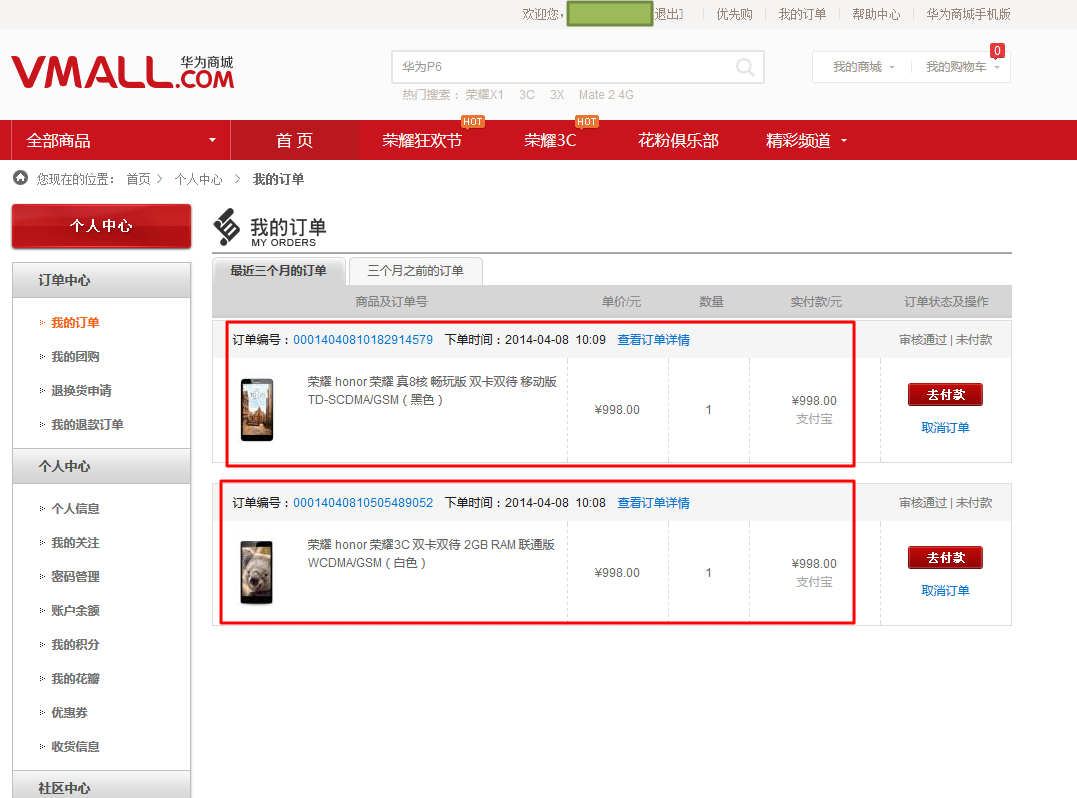Select 我的花瓣 in the sidebar
The image size is (1077, 798).
coord(75,679)
